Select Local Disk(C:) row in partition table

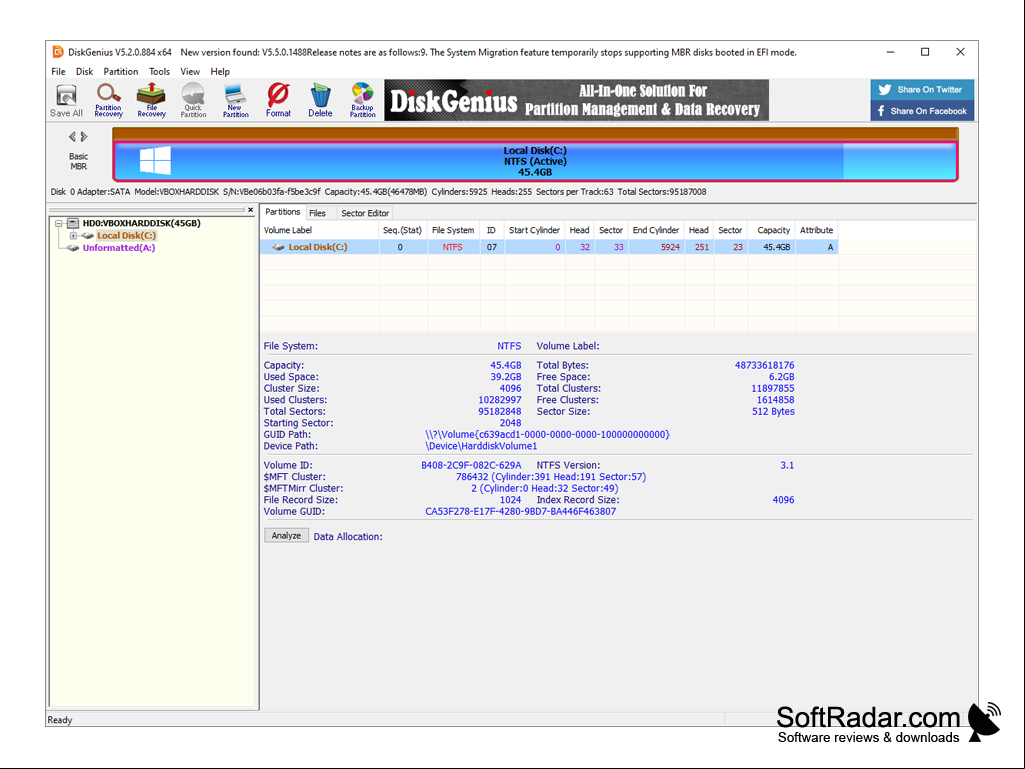(549, 247)
